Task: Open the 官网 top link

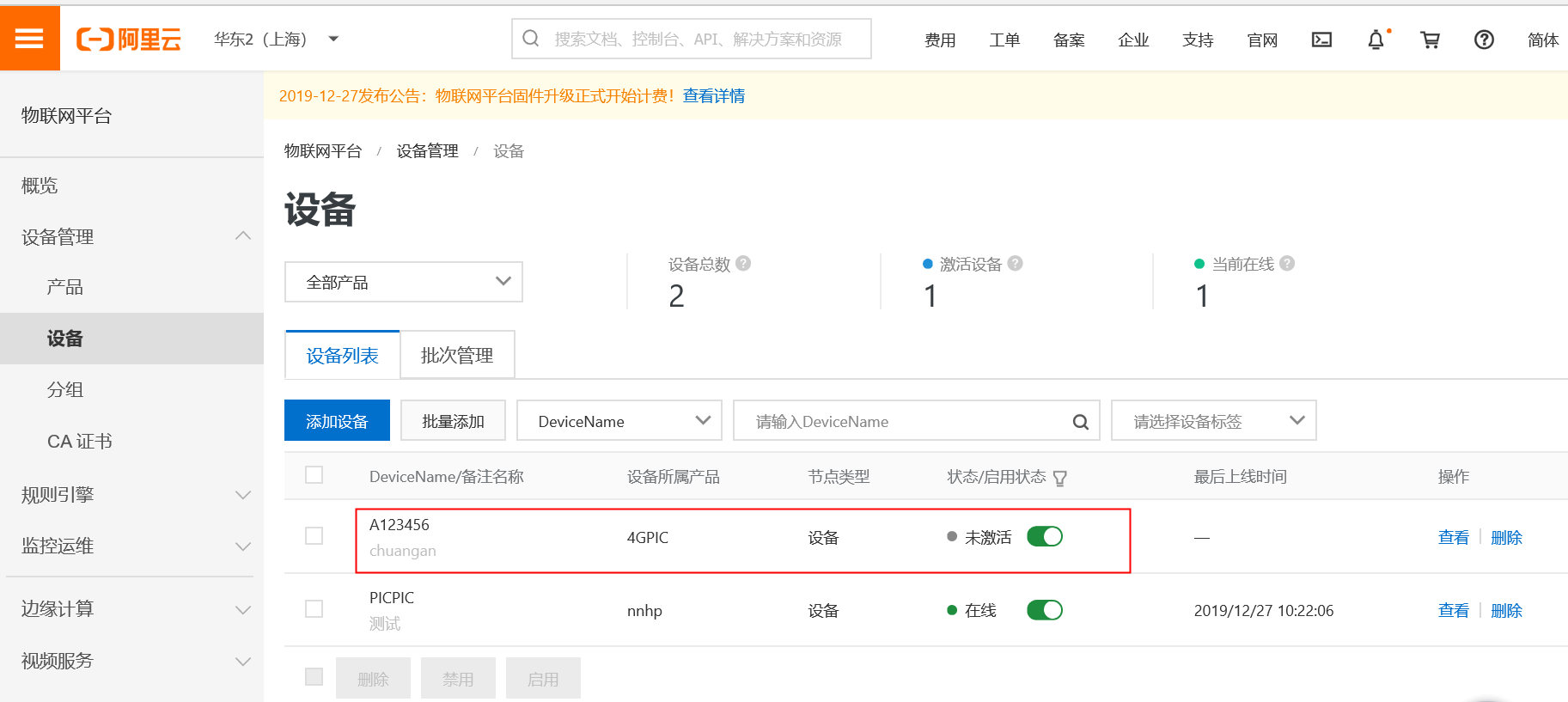Action: (1262, 40)
